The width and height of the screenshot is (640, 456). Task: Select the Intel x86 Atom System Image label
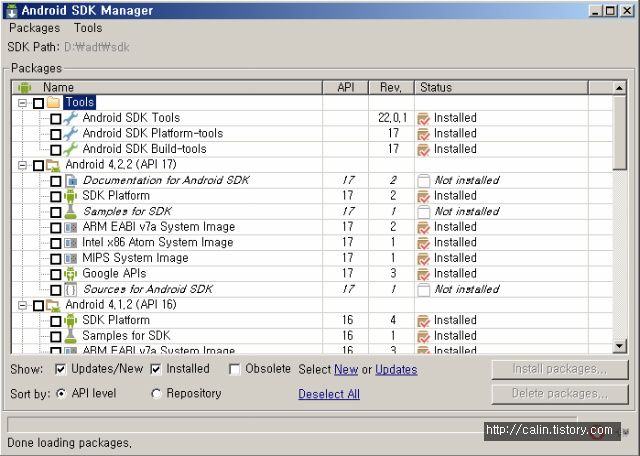158,242
